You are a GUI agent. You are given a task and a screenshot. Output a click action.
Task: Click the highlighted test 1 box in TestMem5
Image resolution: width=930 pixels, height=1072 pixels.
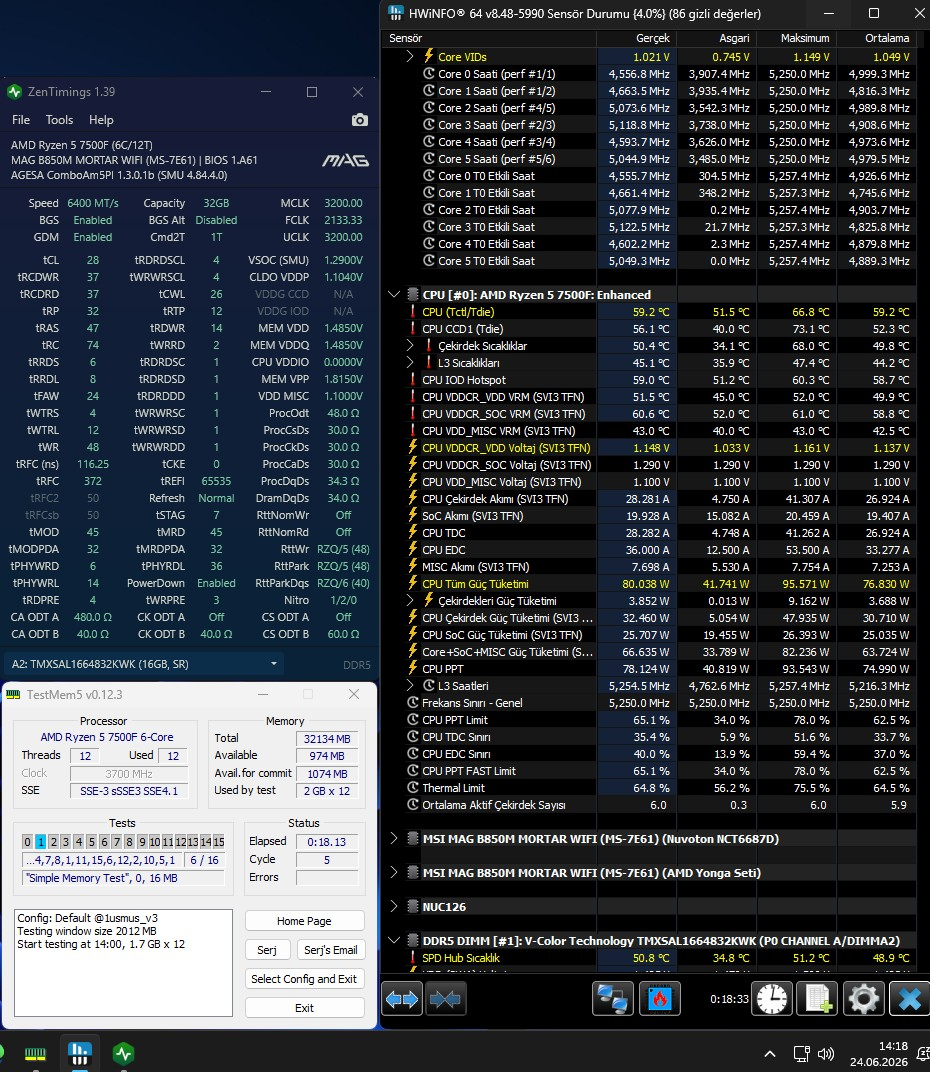point(40,842)
